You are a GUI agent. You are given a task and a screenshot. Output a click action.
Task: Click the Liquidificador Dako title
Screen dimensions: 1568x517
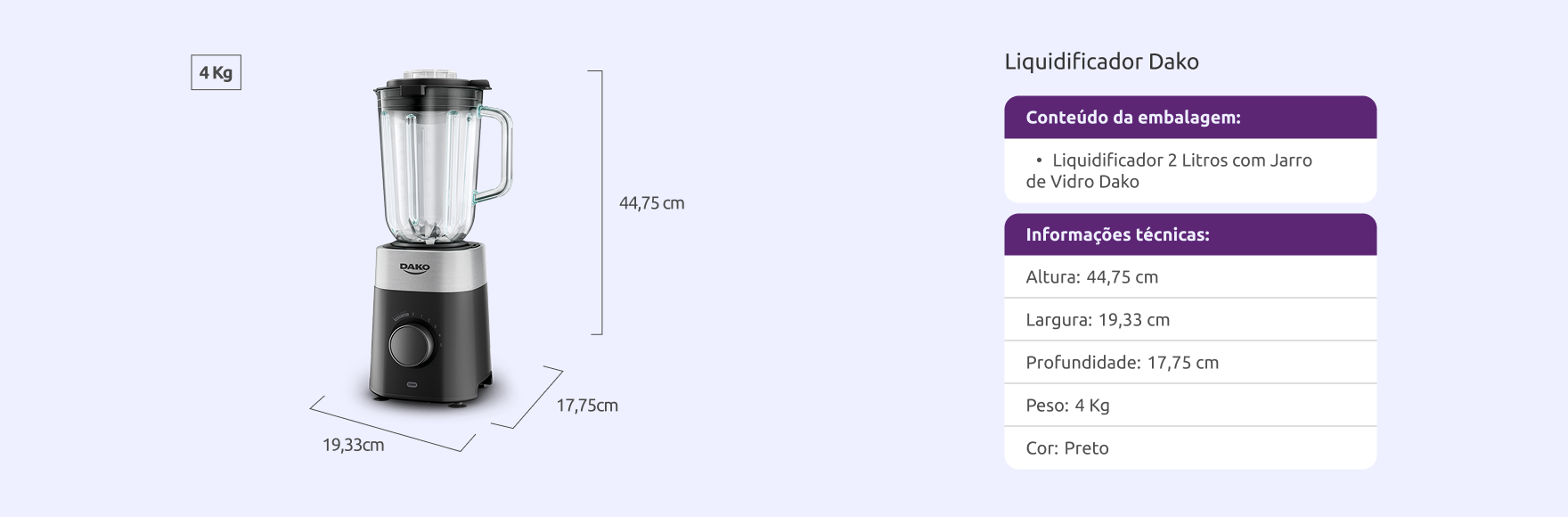point(1101,62)
